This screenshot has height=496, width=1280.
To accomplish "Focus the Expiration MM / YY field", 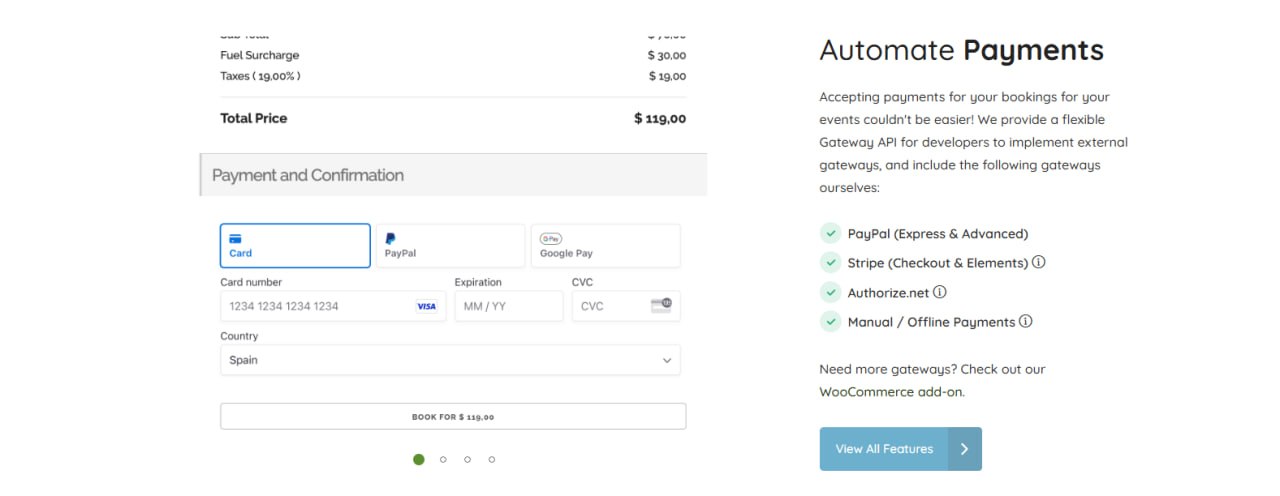I will 509,306.
